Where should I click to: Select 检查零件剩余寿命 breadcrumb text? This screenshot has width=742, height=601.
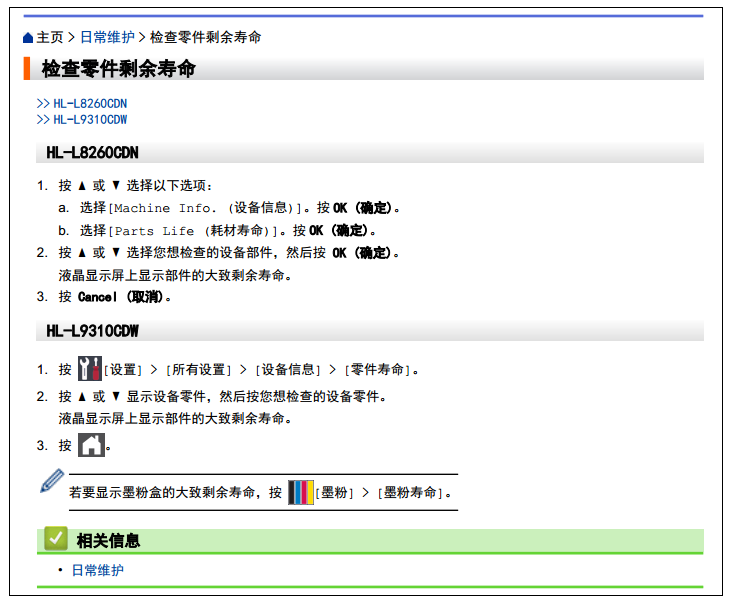[x=205, y=37]
